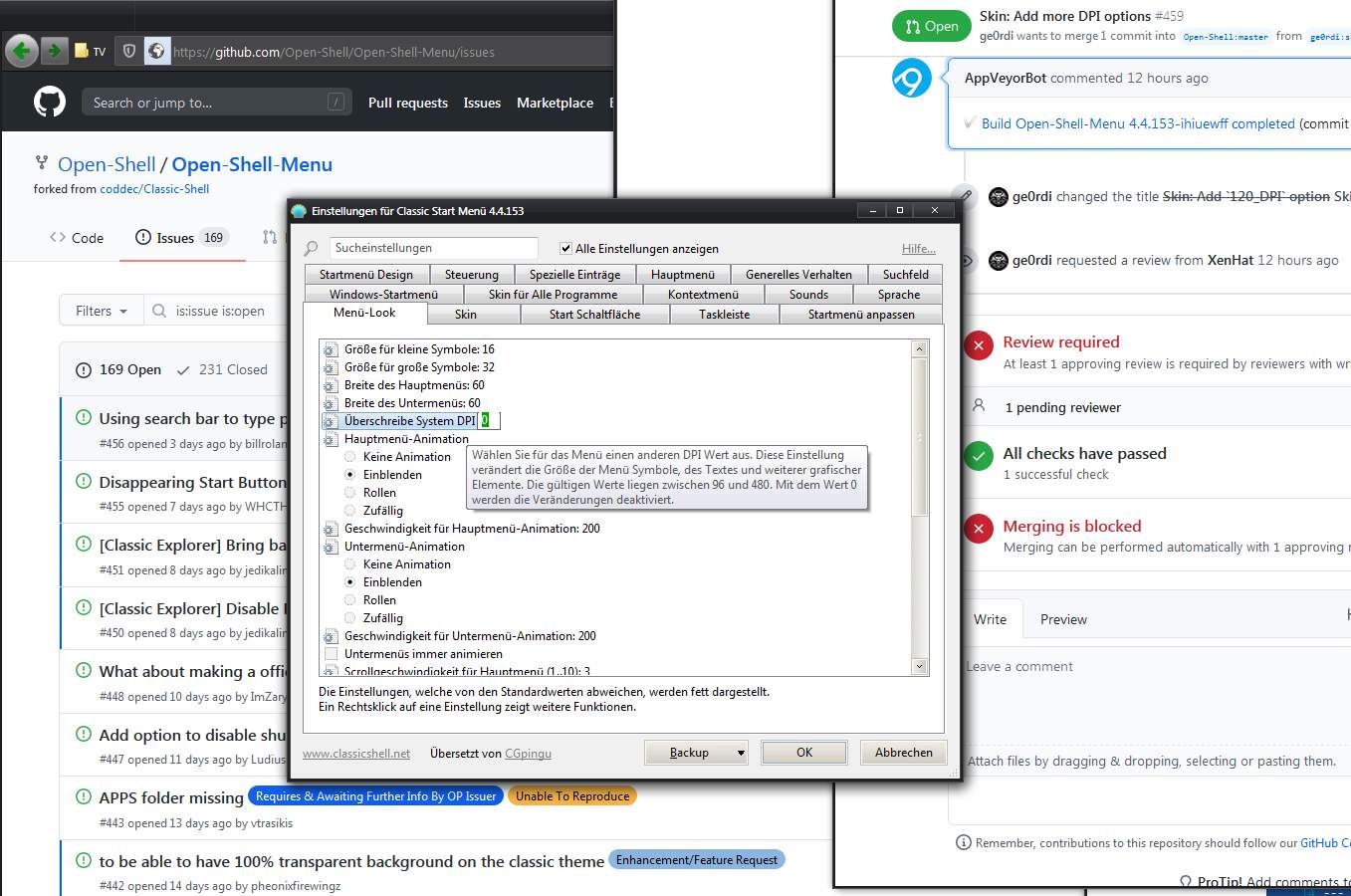Click gear icon beside Geschwindigkeit für Hauptmenü-Animation
1351x896 pixels.
tap(331, 529)
